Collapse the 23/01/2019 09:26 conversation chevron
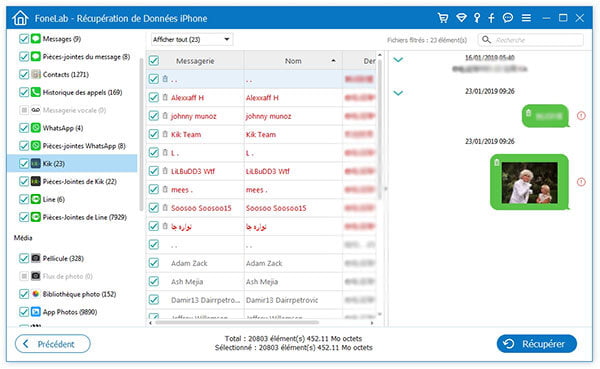 [x=398, y=93]
